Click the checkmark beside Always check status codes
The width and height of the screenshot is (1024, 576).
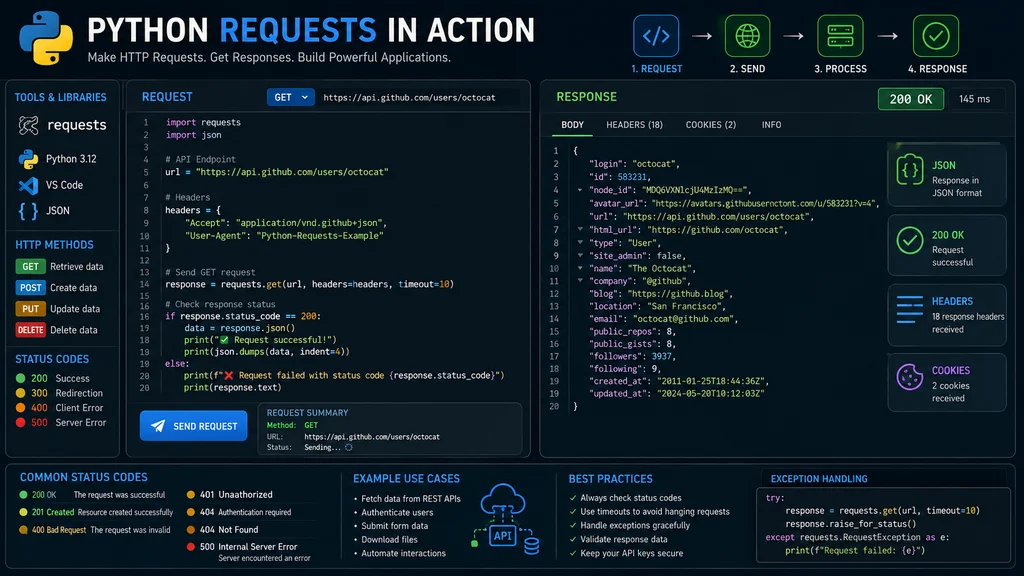pyautogui.click(x=573, y=498)
